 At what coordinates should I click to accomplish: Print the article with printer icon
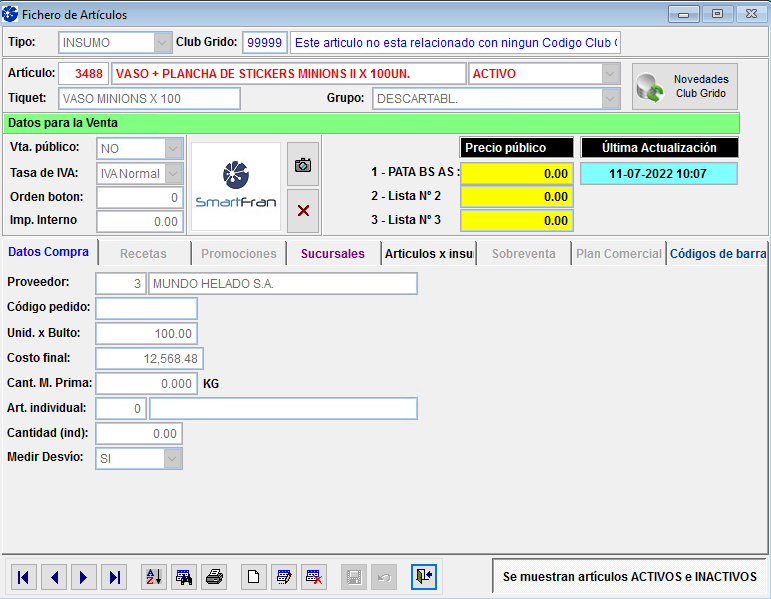[x=214, y=576]
